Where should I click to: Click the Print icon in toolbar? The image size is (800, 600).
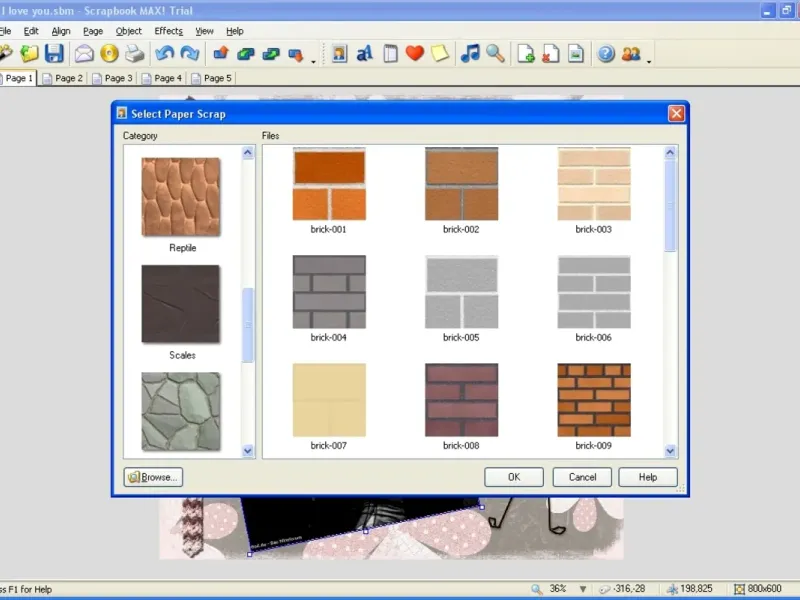click(134, 54)
